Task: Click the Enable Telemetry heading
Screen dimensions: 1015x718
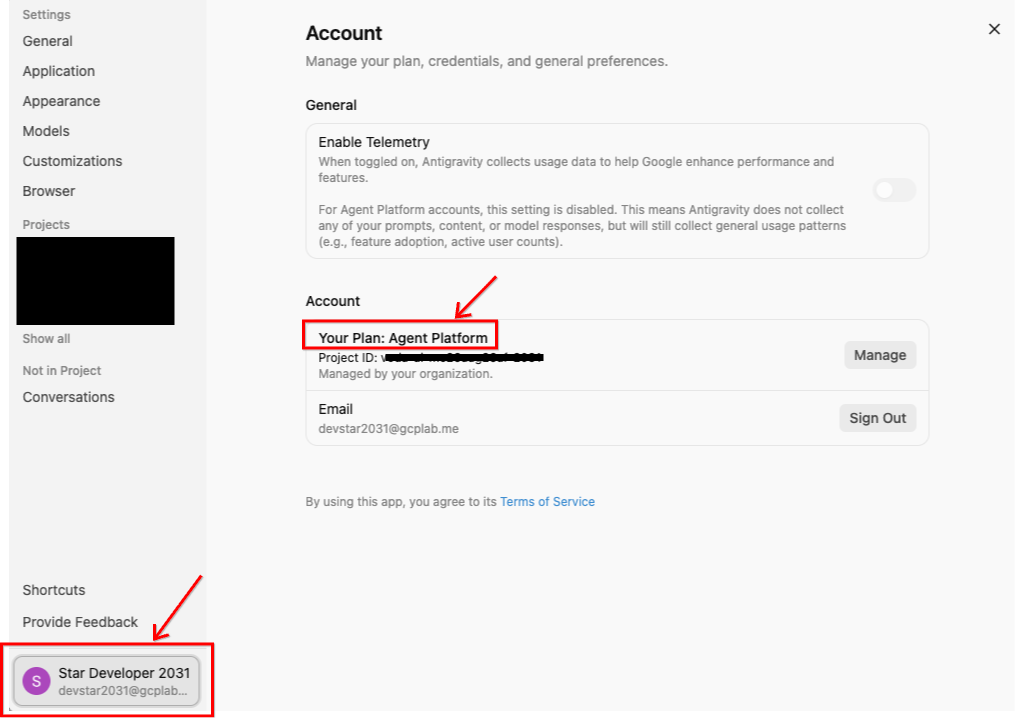Action: [x=374, y=142]
